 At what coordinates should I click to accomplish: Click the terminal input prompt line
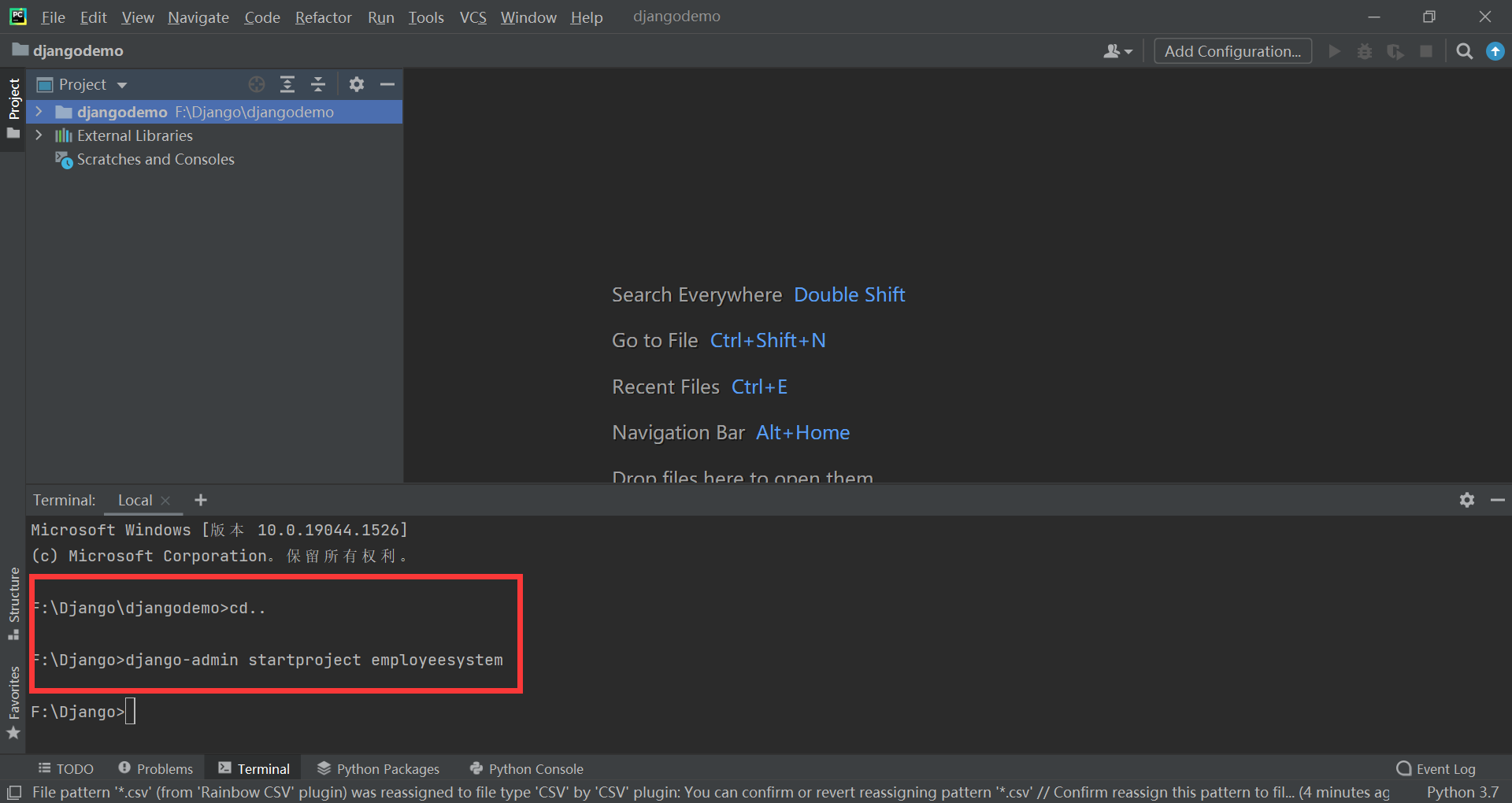click(83, 712)
